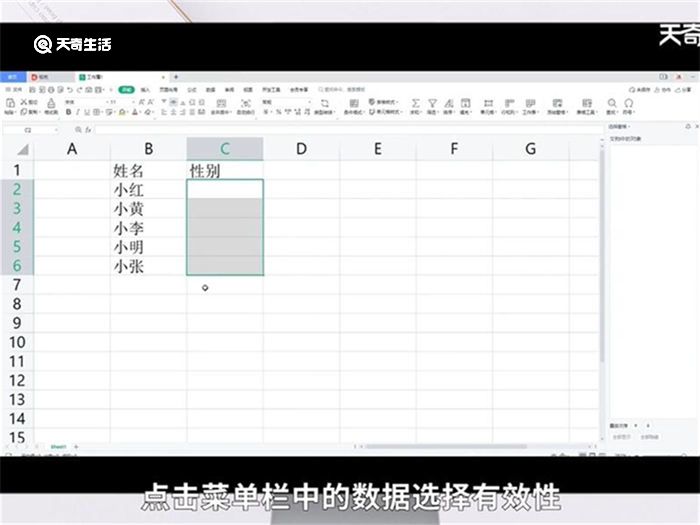Viewport: 700px width, 525px height.
Task: Open the 插入 (Insert) menu tab
Action: pyautogui.click(x=145, y=89)
